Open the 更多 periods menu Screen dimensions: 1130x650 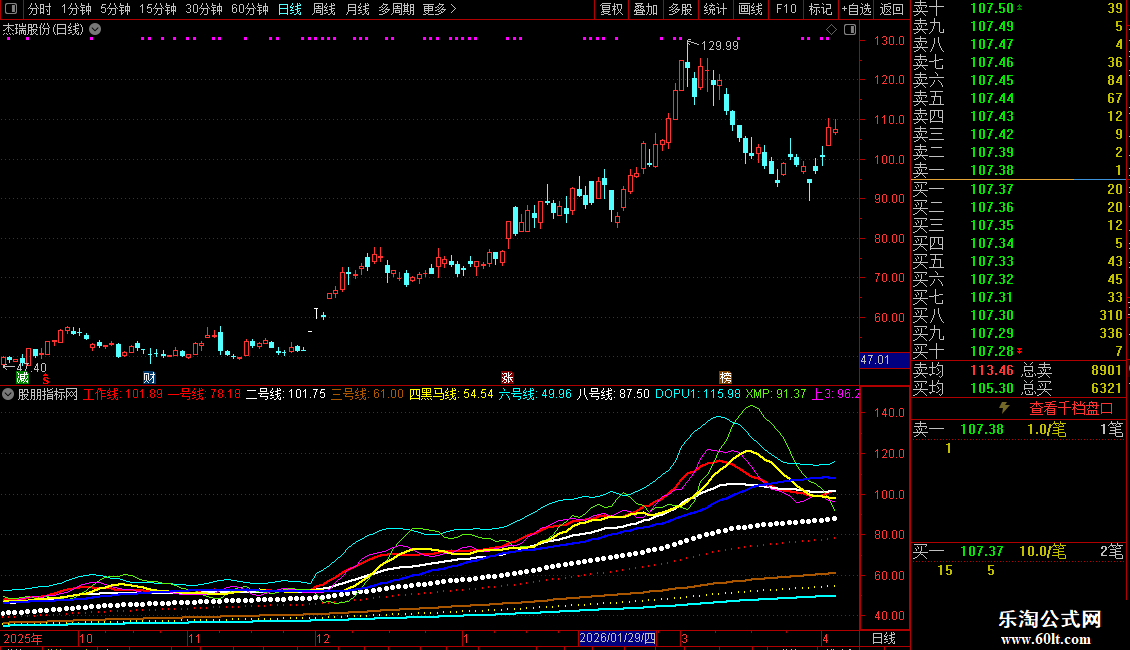(x=439, y=9)
